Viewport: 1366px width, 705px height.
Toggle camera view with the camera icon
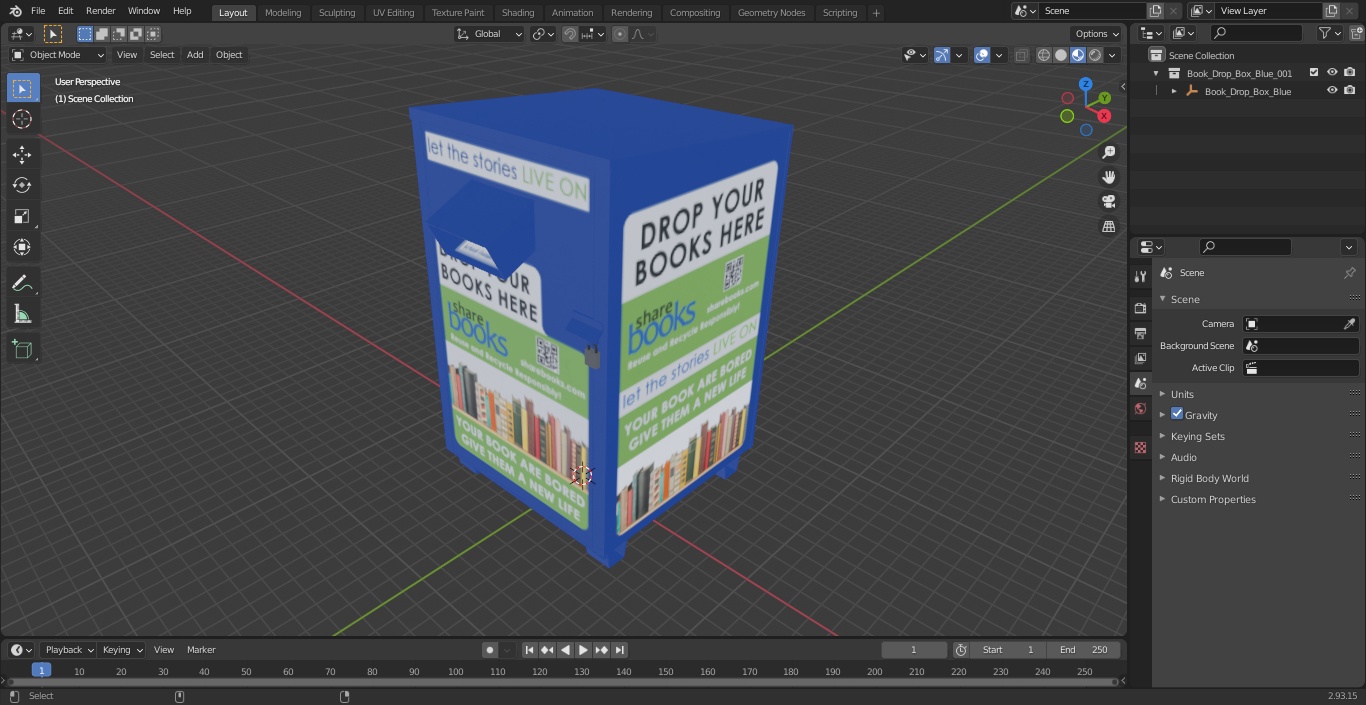[x=1109, y=201]
